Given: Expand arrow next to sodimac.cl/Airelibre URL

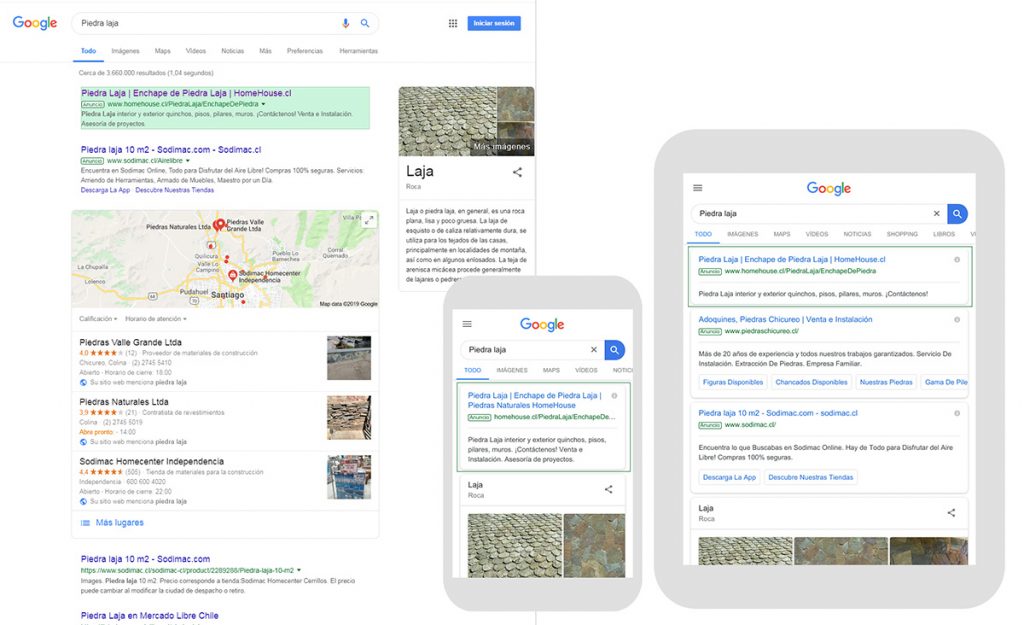Looking at the screenshot, I should click(187, 161).
